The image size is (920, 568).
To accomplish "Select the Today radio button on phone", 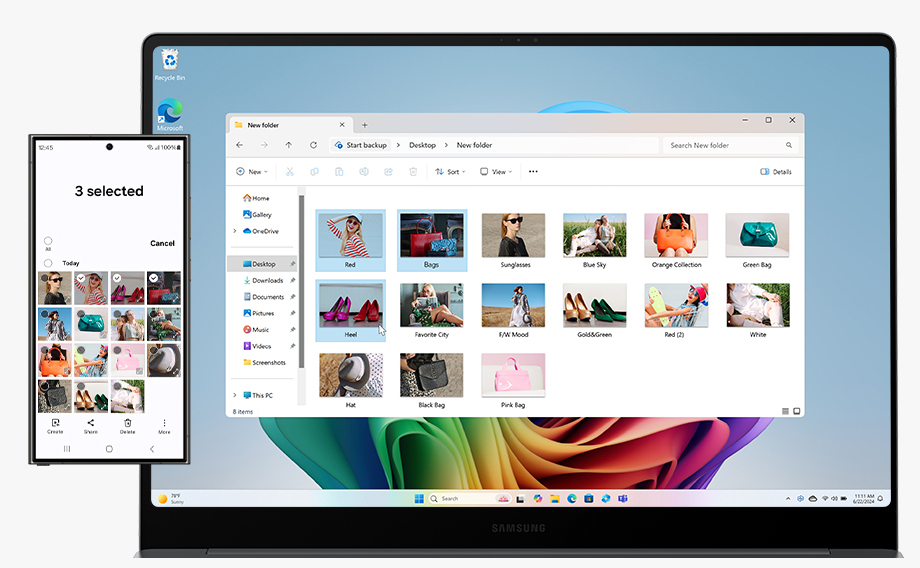I will pyautogui.click(x=48, y=263).
